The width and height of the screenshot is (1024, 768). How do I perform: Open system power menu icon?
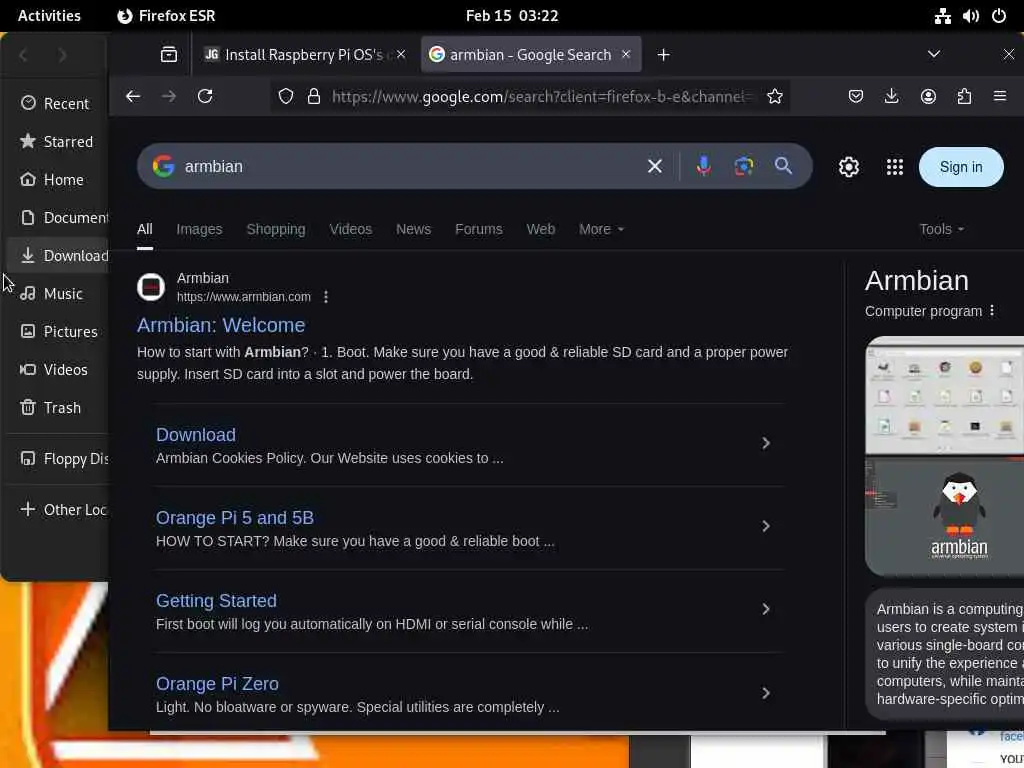point(999,16)
